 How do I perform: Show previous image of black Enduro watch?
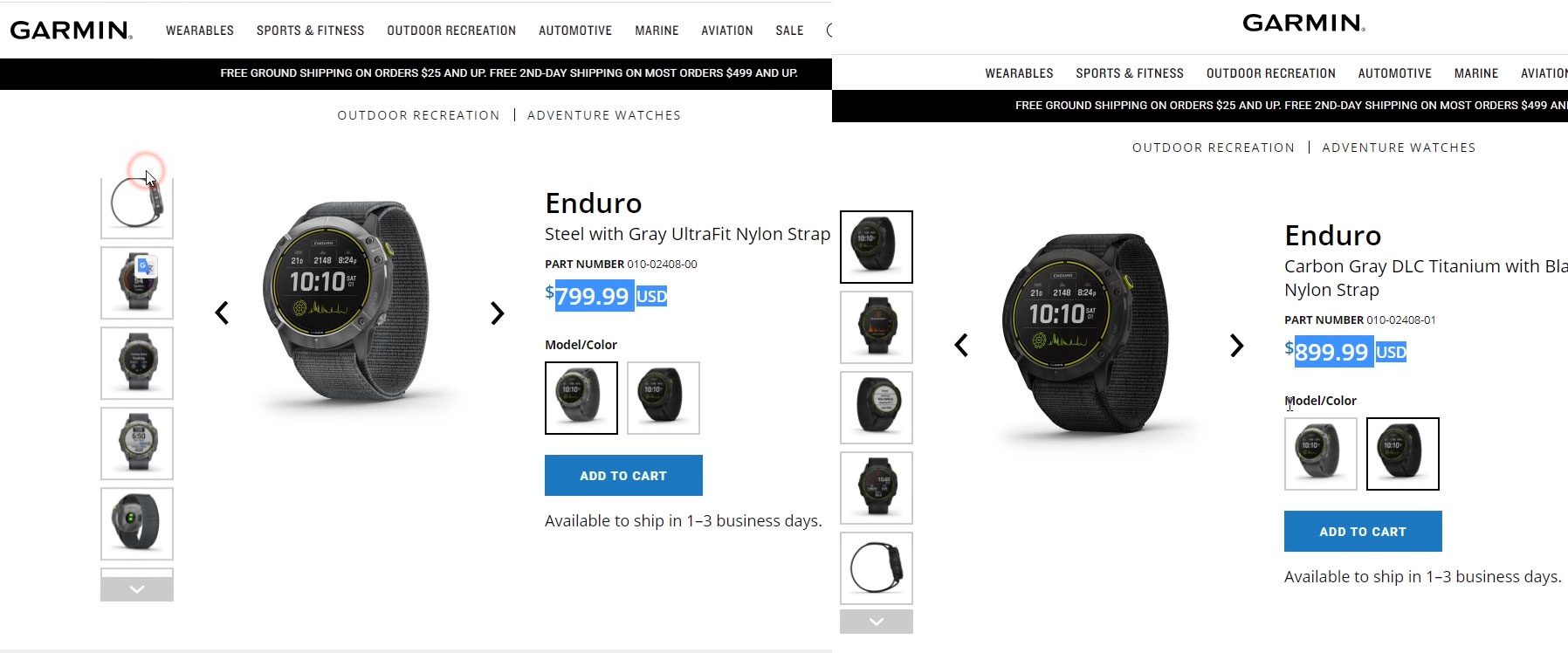tap(961, 346)
